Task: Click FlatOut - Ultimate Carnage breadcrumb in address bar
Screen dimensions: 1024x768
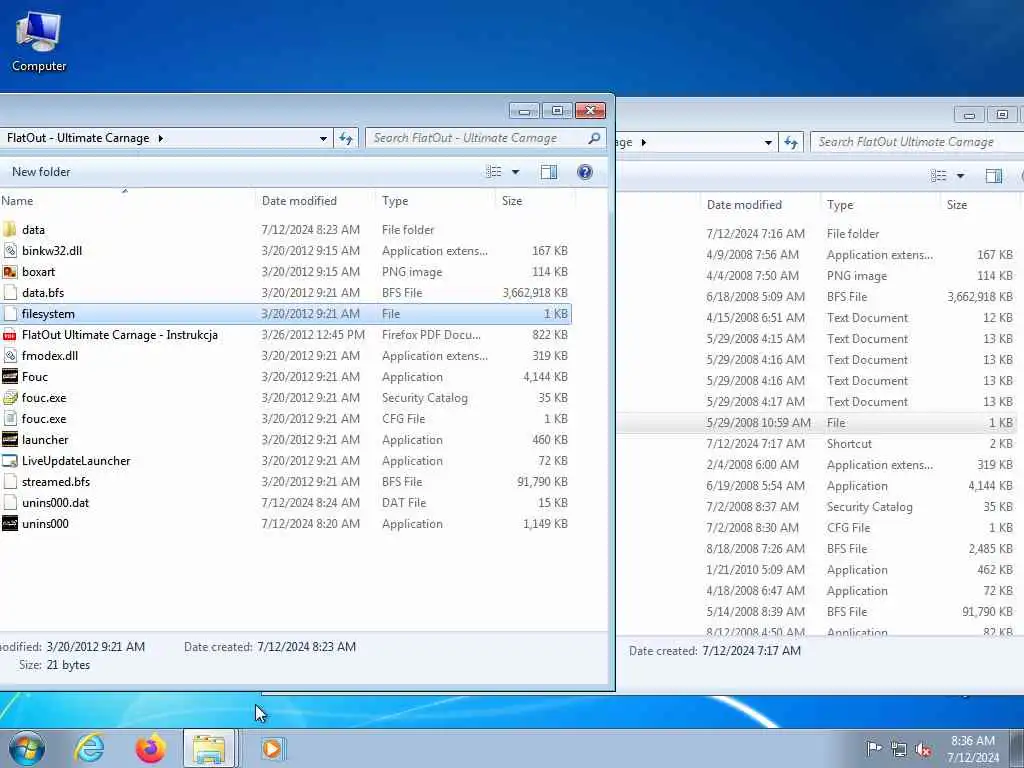Action: point(78,138)
